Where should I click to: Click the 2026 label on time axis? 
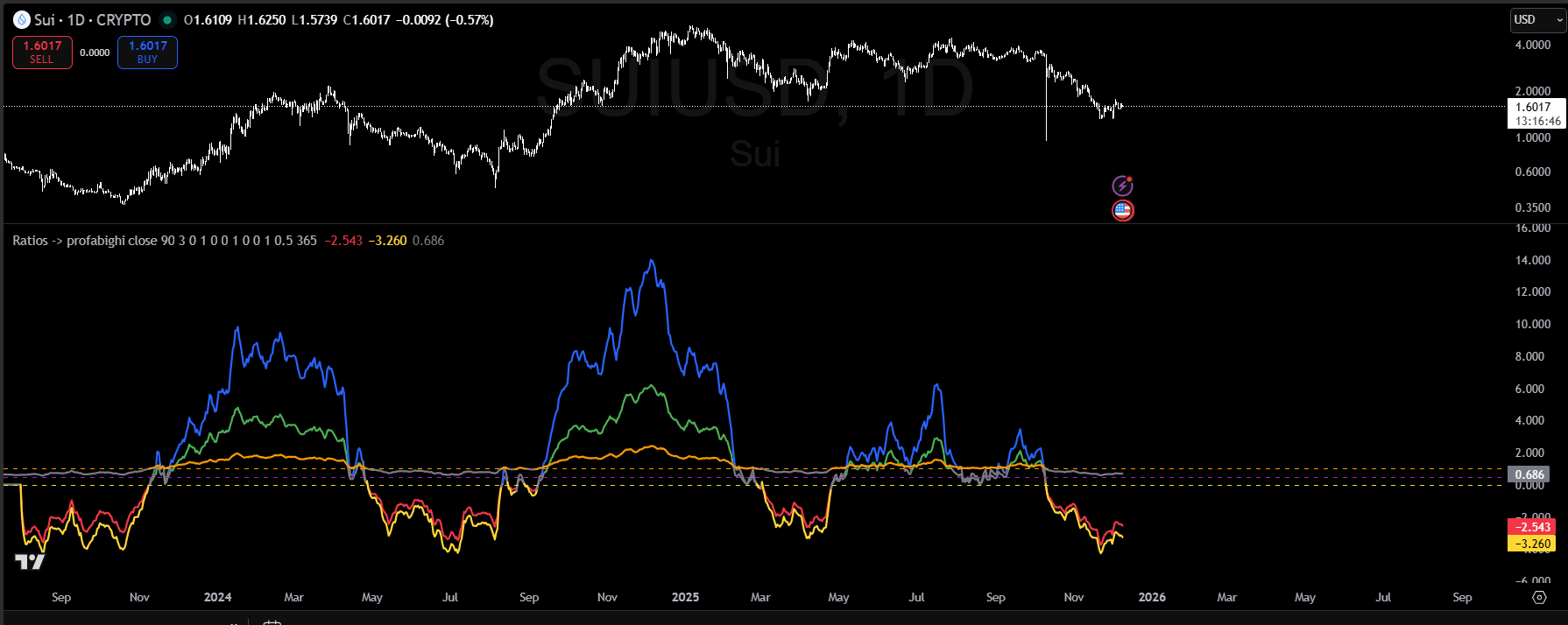(x=1152, y=597)
